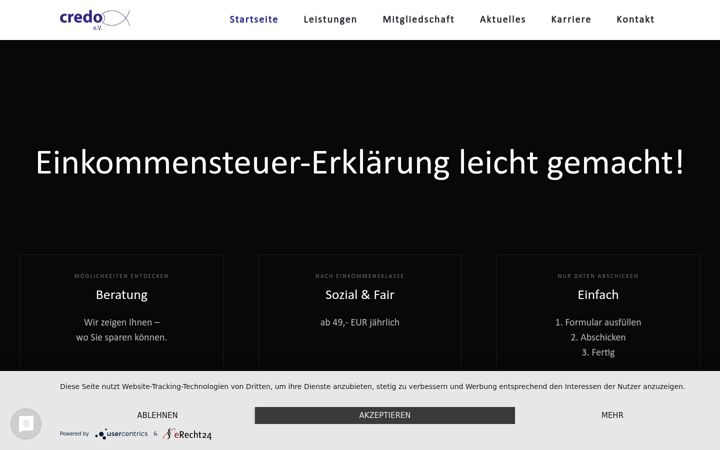Click the 'Wir zeigen Ihnen –' text
Viewport: 720px width, 450px height.
[122, 322]
